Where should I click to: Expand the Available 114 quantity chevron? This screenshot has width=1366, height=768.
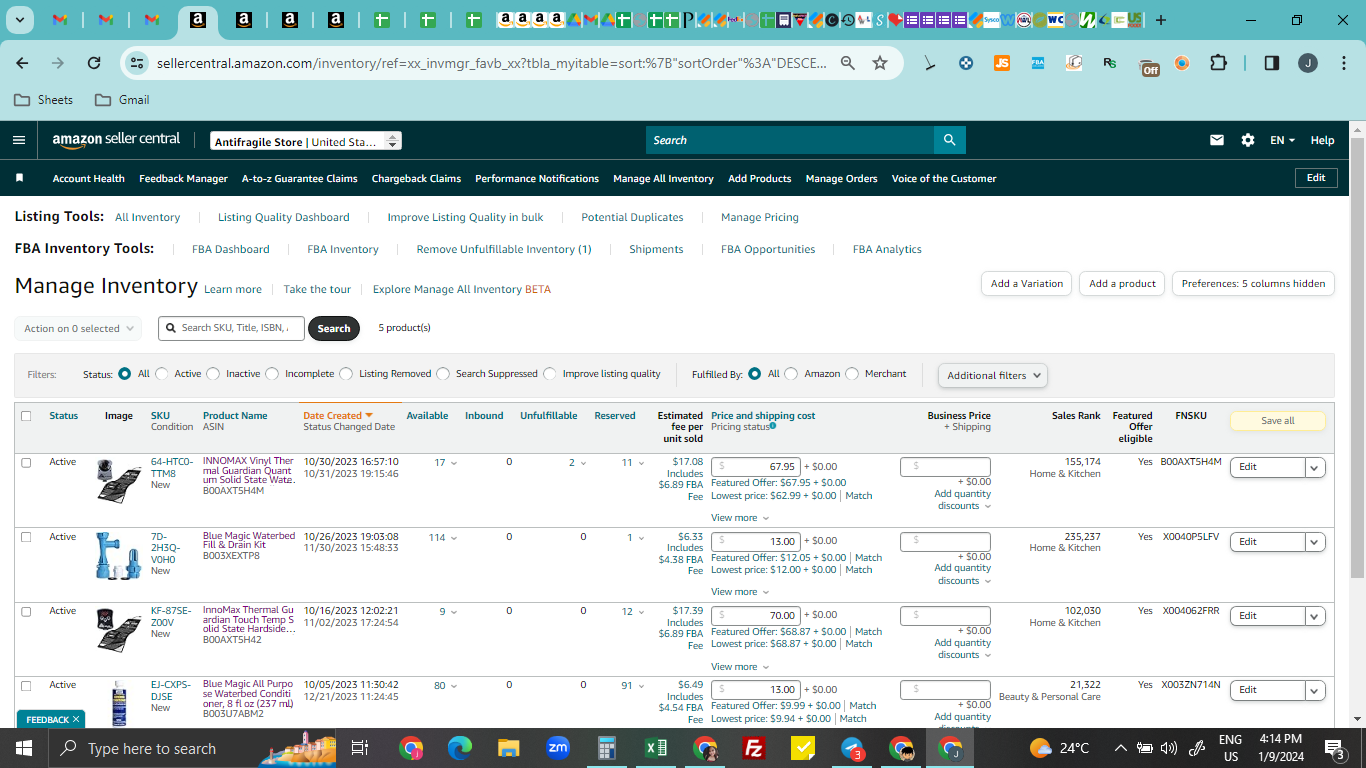454,538
